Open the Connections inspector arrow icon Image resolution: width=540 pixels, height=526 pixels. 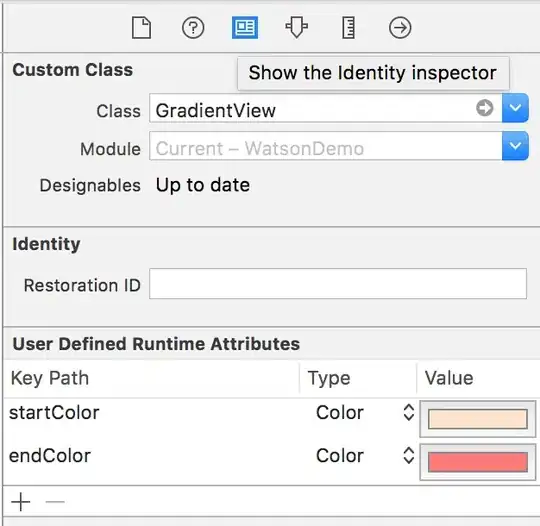[x=400, y=28]
